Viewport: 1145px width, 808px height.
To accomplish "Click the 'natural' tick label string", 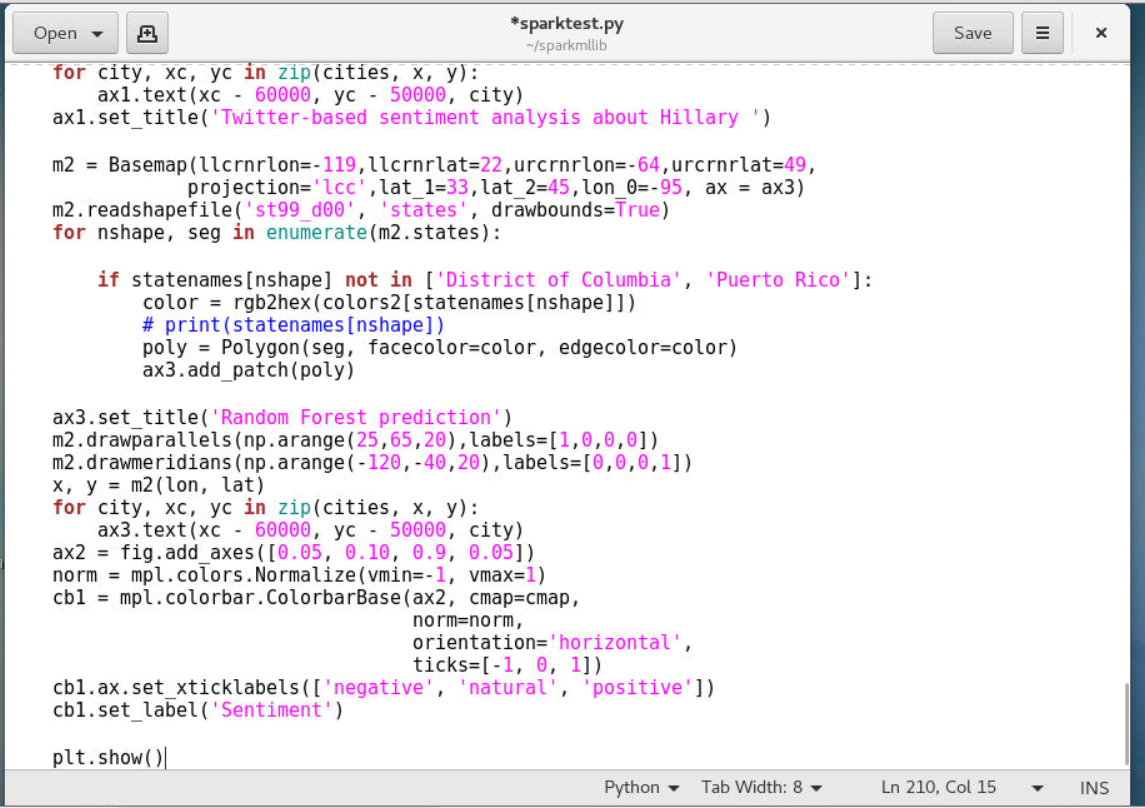I will click(508, 688).
